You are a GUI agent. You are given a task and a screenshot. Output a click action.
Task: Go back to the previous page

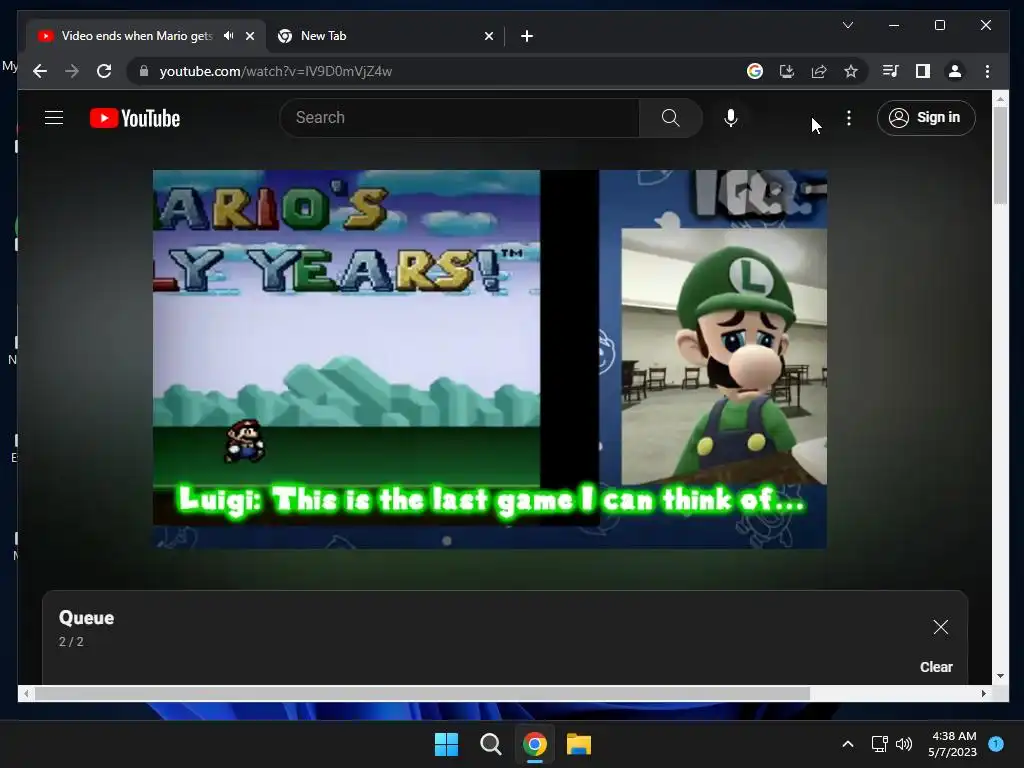click(40, 71)
